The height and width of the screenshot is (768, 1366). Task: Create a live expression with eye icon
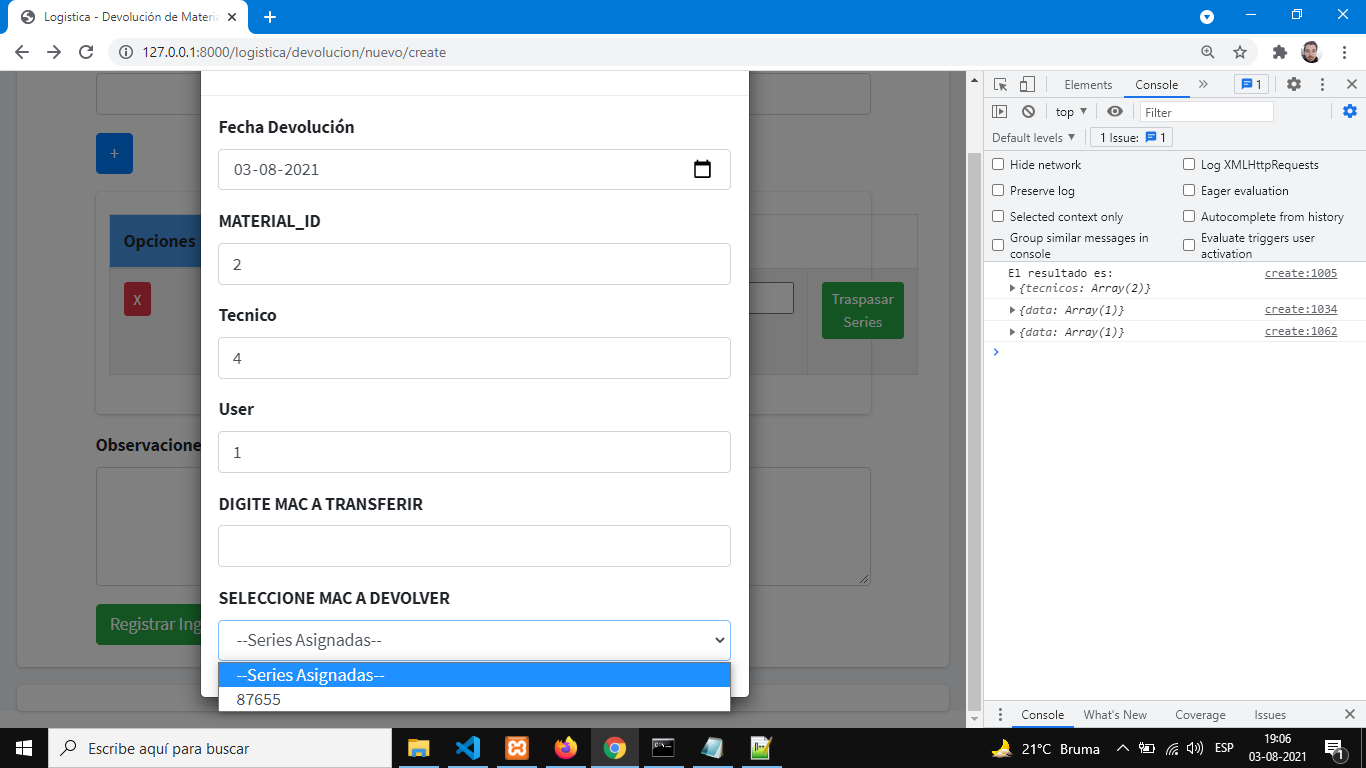(1115, 112)
